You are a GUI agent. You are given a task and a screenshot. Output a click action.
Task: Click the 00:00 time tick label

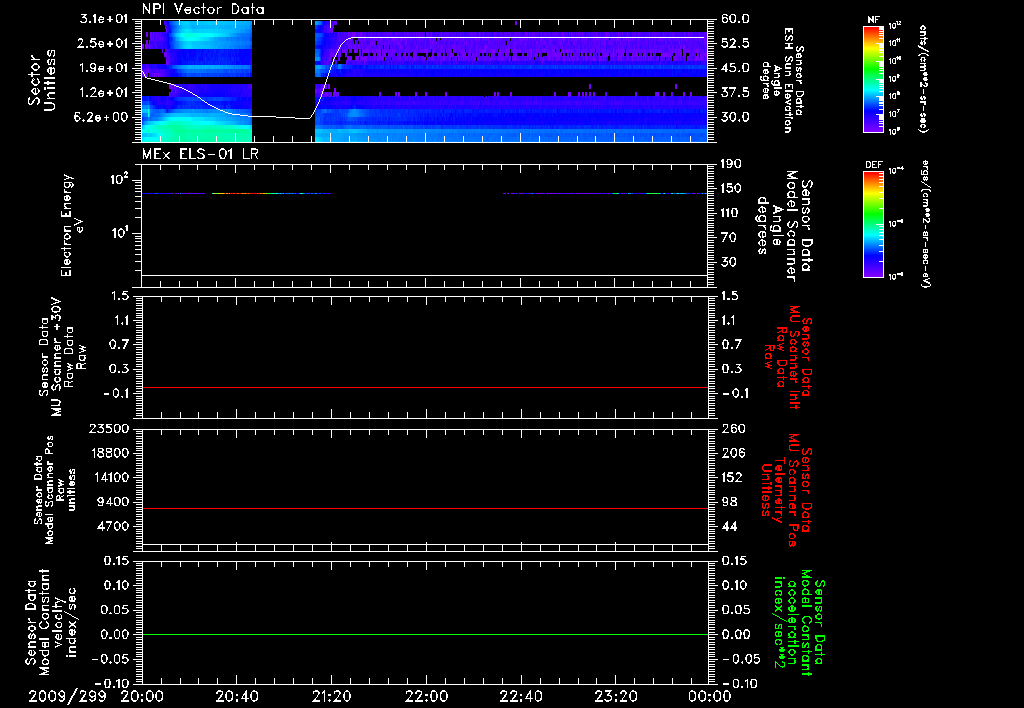tap(709, 696)
